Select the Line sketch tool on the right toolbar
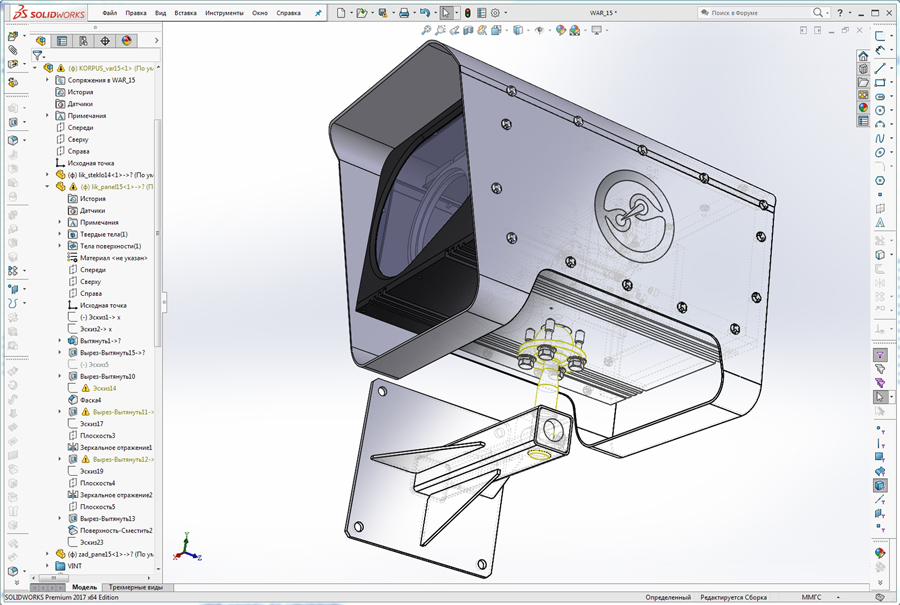The image size is (900, 605). click(879, 70)
